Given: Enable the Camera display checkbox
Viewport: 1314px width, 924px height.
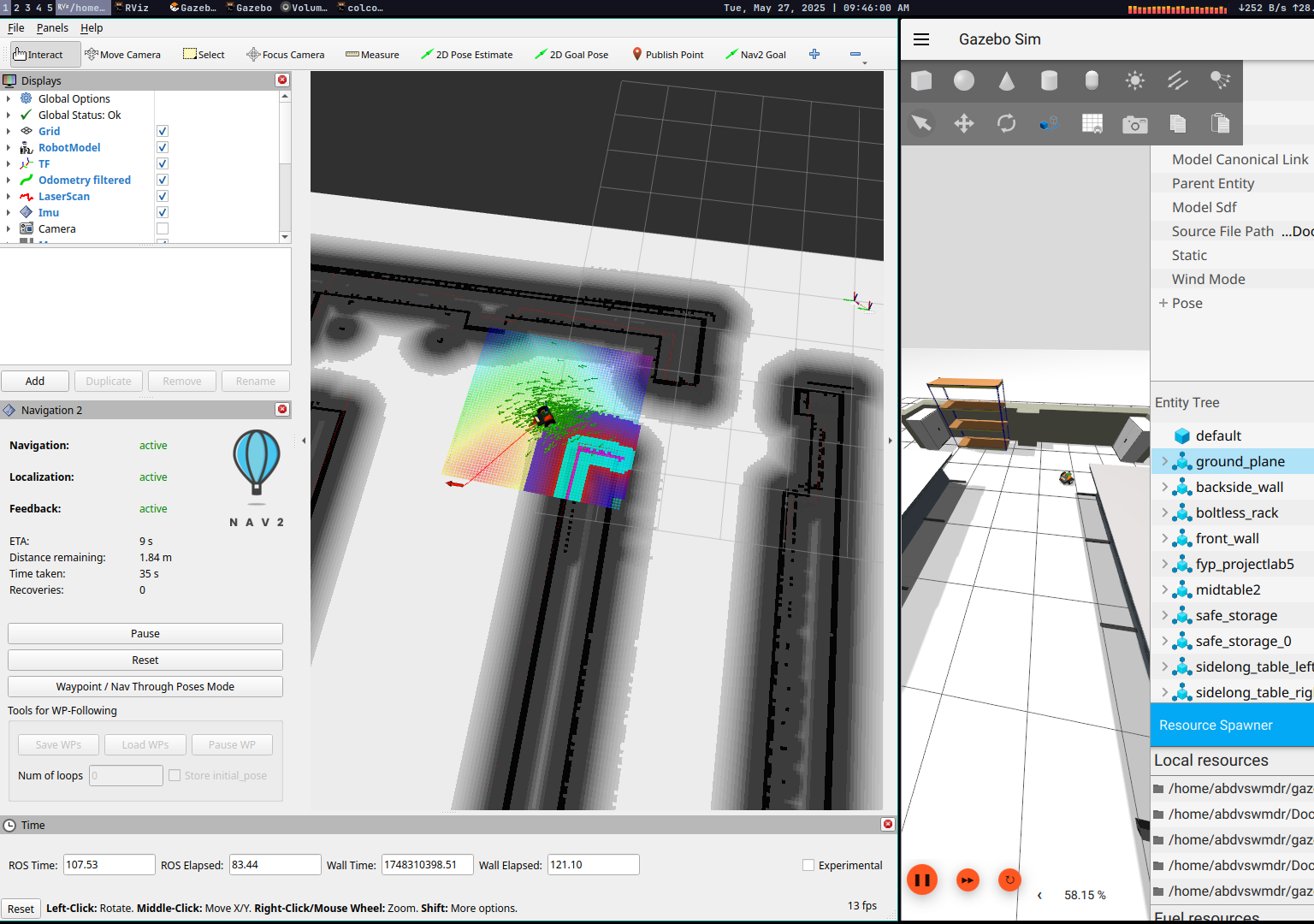Looking at the screenshot, I should (163, 229).
